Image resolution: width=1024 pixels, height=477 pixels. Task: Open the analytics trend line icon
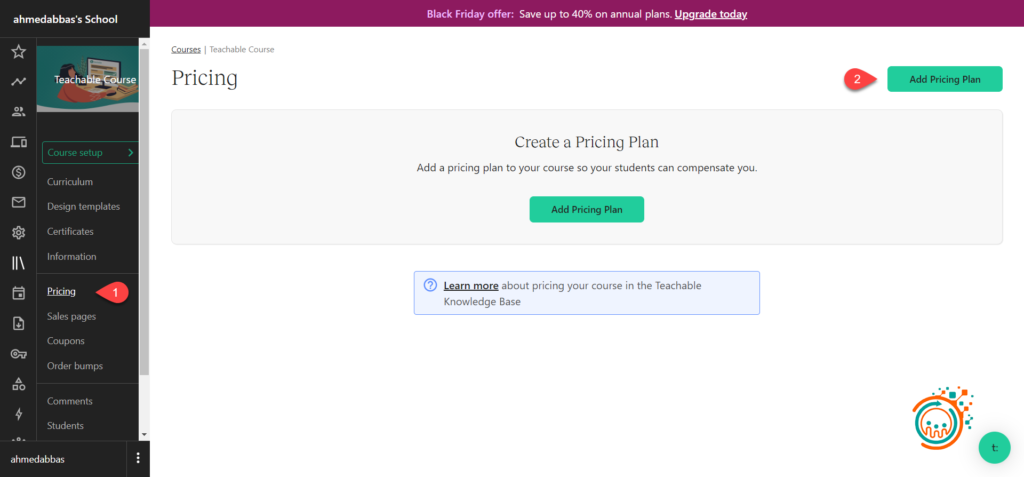[x=18, y=82]
